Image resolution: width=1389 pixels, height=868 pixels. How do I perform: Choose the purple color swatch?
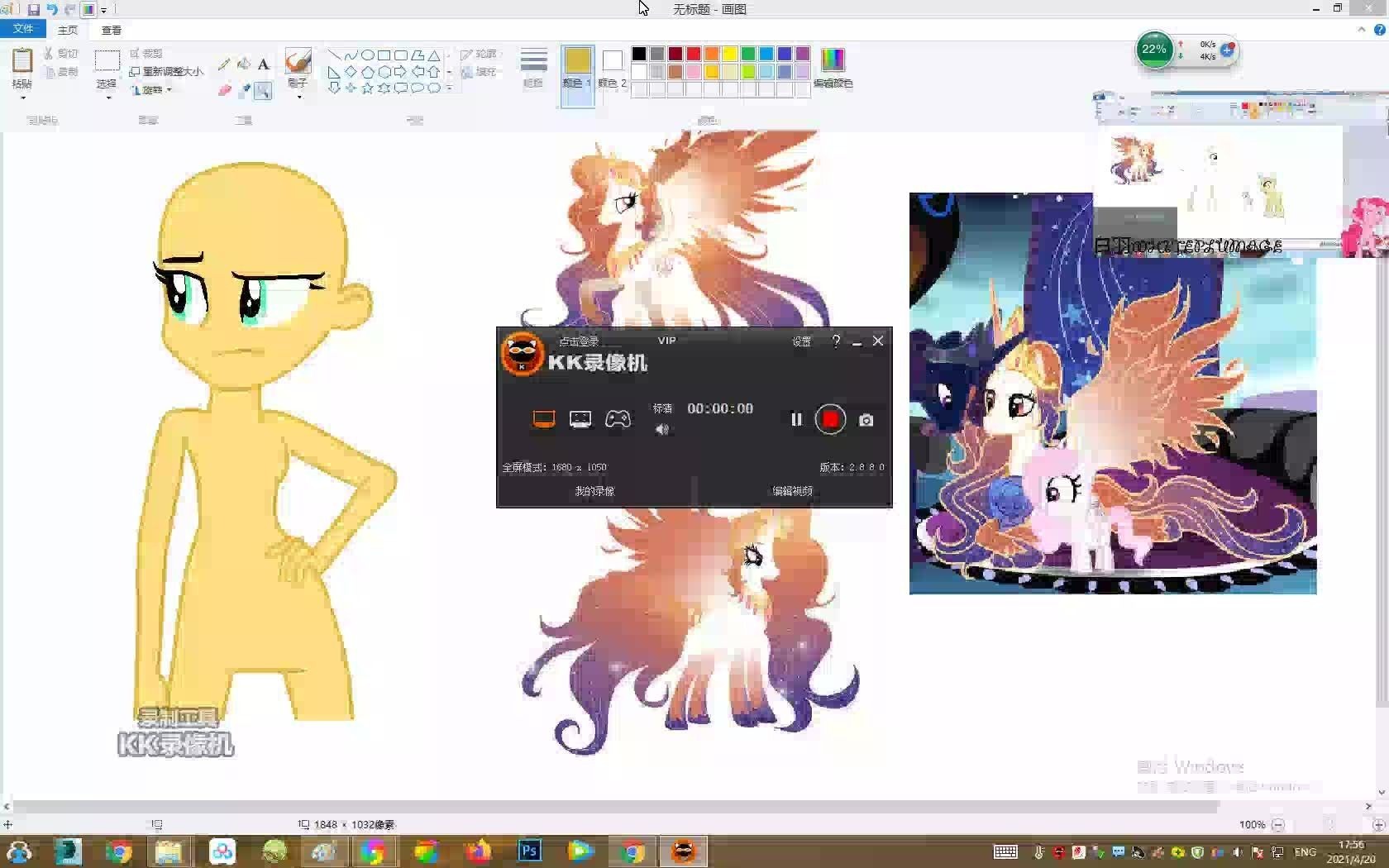click(803, 54)
